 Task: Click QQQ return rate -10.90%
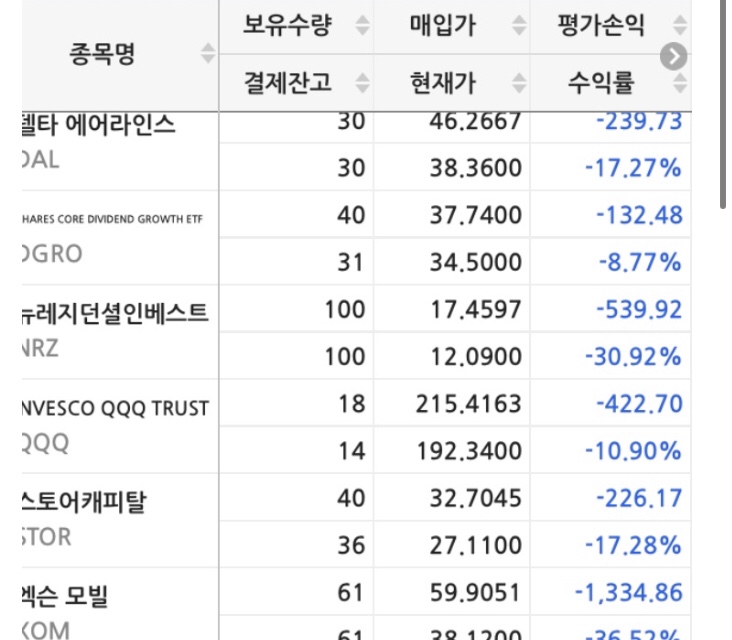tap(633, 451)
